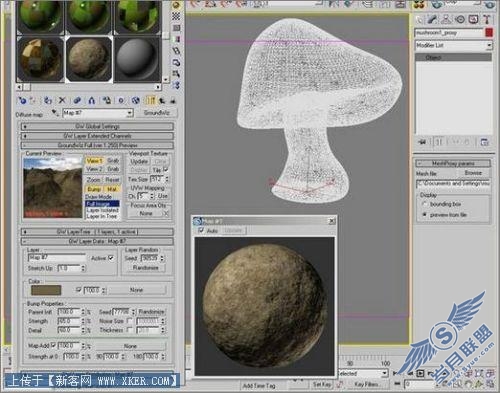Click Tex Size spinner arrows
The image size is (500, 393).
pos(167,179)
